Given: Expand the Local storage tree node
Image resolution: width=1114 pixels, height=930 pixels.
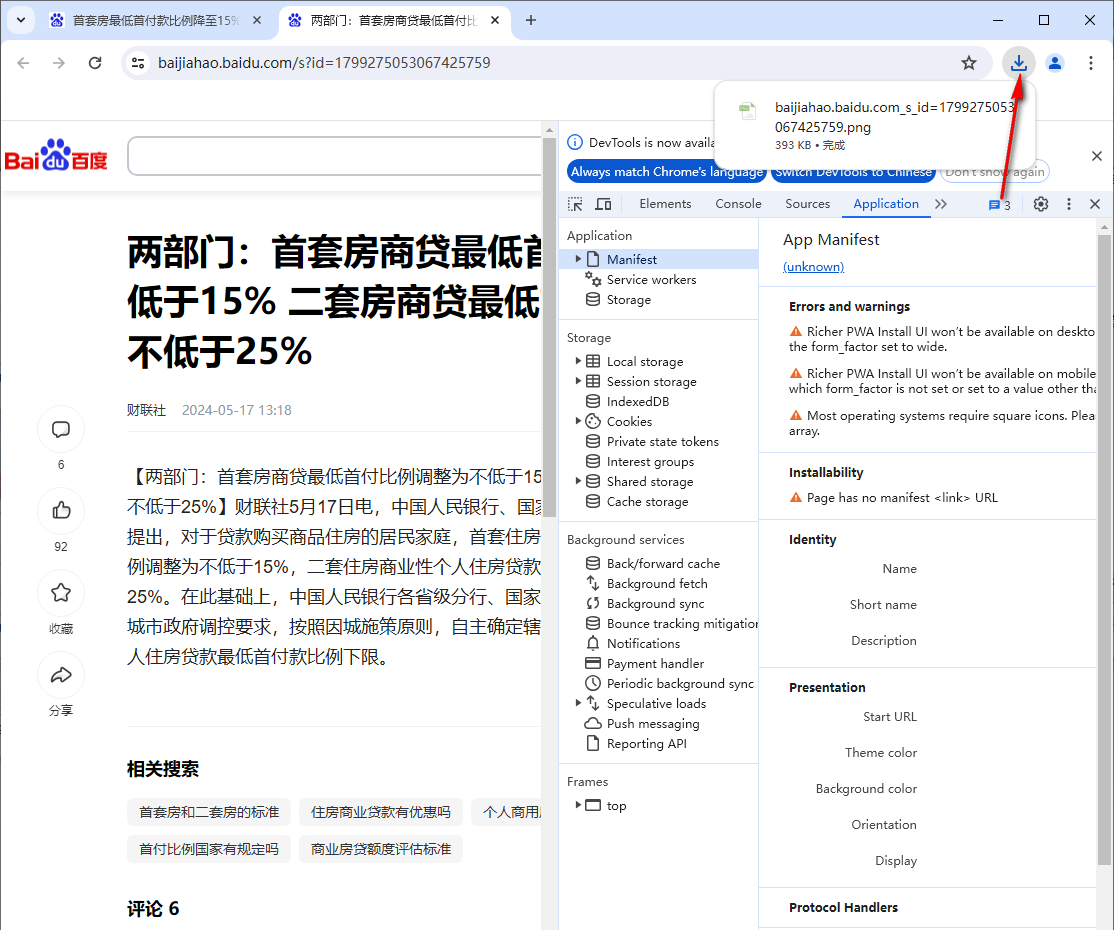Looking at the screenshot, I should [x=578, y=361].
